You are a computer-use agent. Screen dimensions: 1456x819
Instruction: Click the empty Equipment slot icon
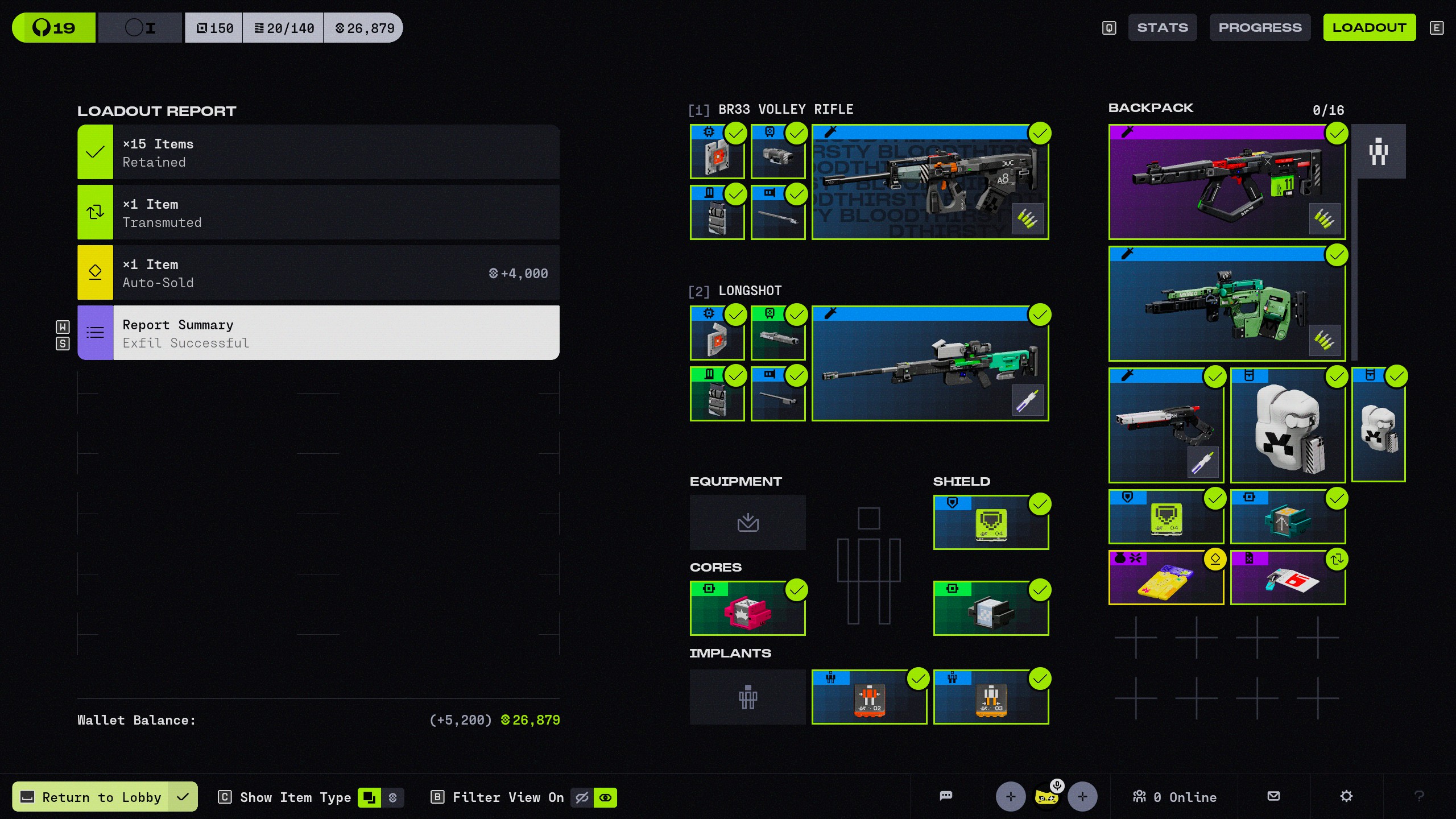[x=747, y=522]
